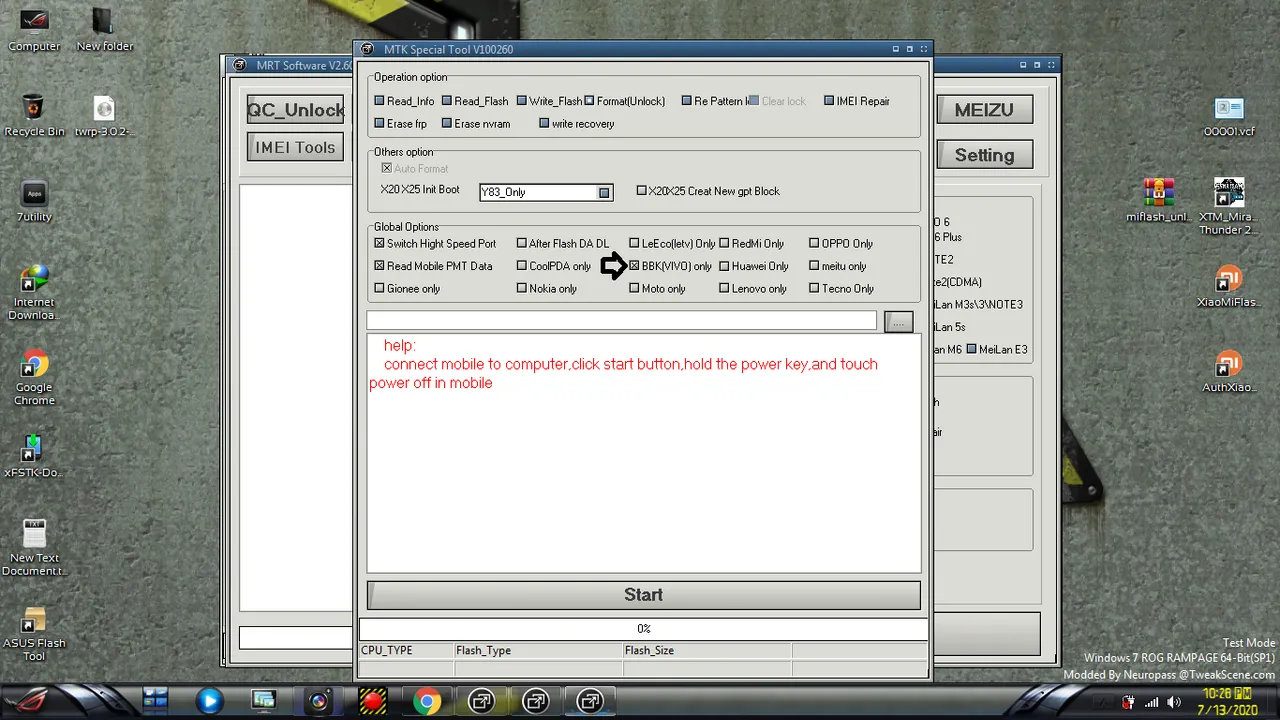Launch the AuthXiao desktop shortcut
The width and height of the screenshot is (1280, 720).
click(1229, 370)
